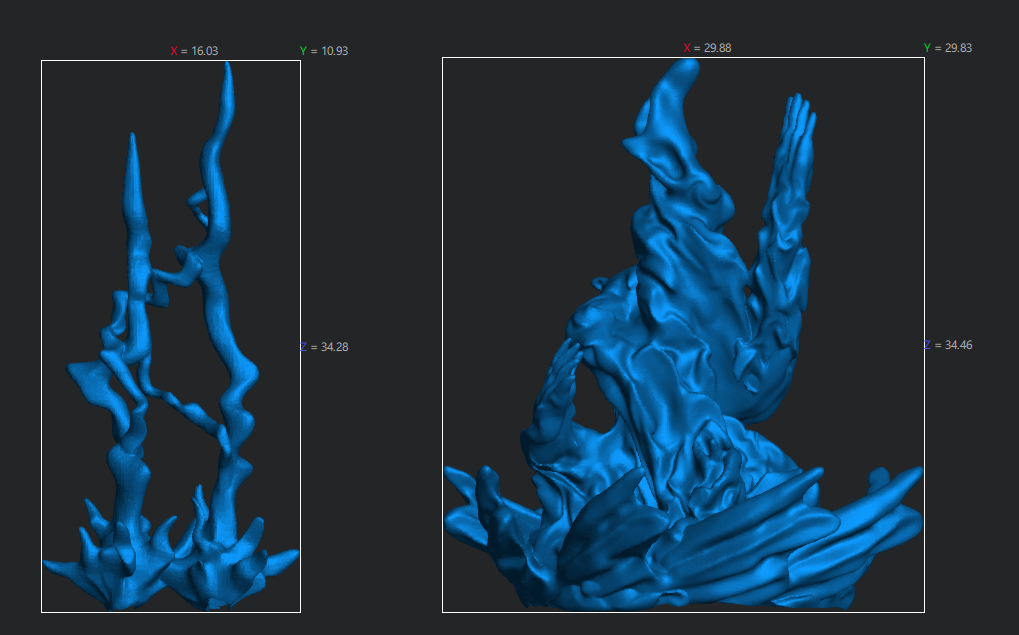Click the tallest spike tip of left model
1019x635 pixels.
(228, 70)
